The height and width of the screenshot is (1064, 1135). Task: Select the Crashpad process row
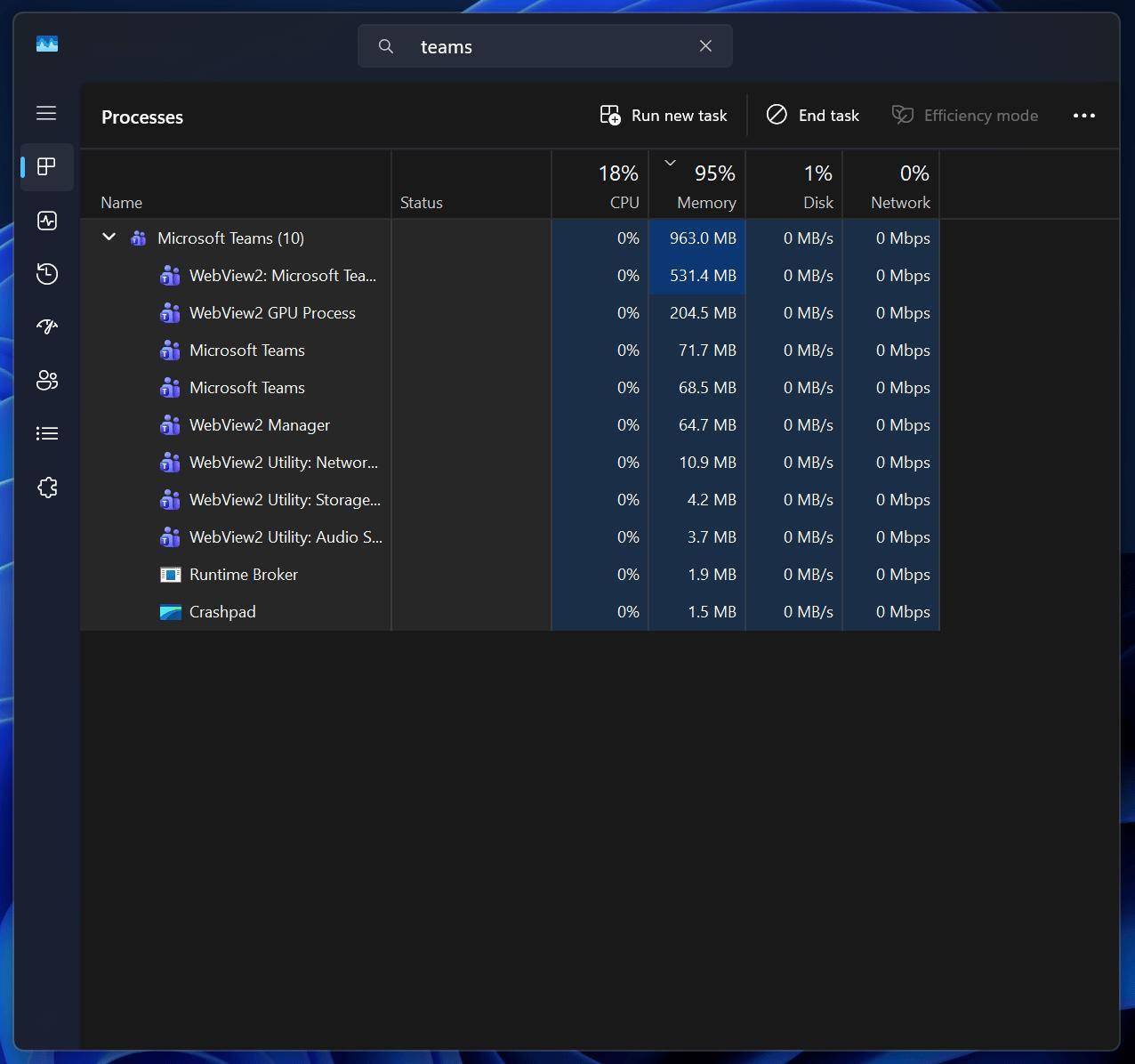pos(222,612)
